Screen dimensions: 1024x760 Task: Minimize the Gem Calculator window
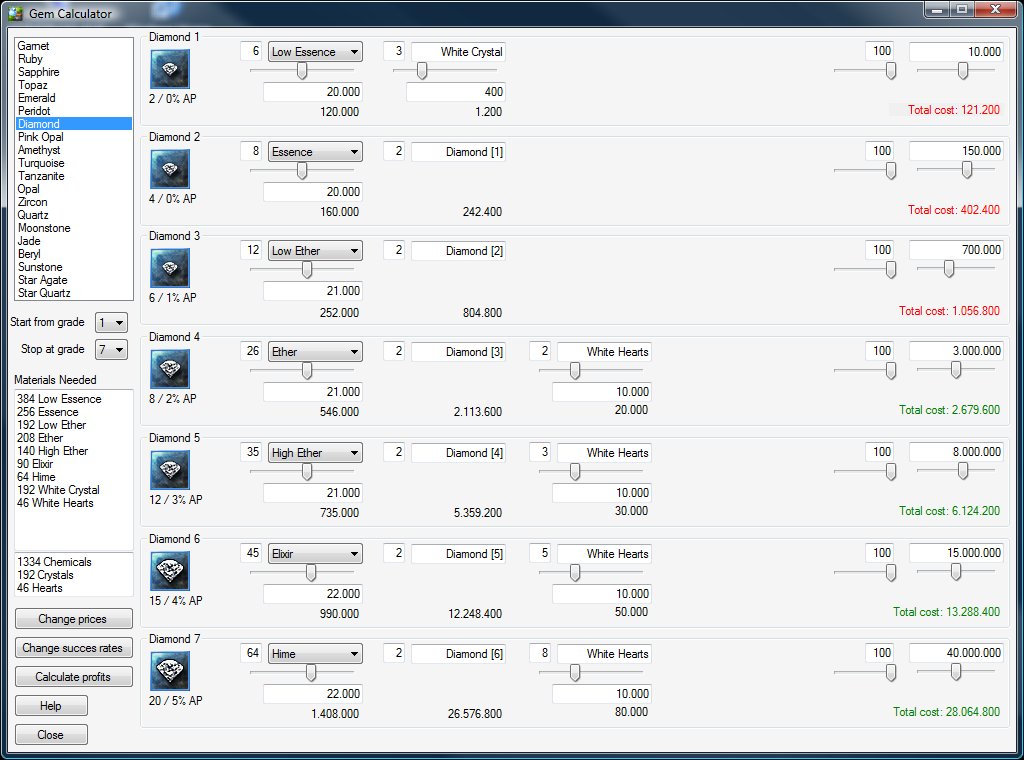pos(936,9)
